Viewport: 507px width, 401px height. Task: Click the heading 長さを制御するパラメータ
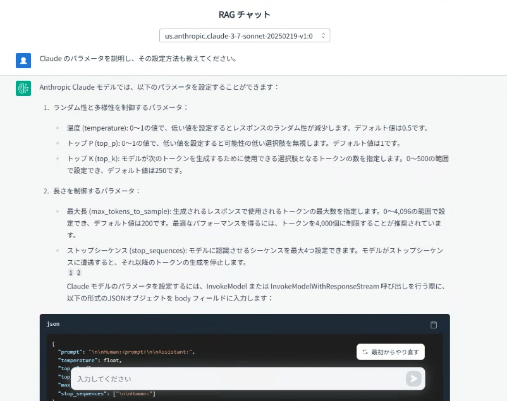[97, 191]
